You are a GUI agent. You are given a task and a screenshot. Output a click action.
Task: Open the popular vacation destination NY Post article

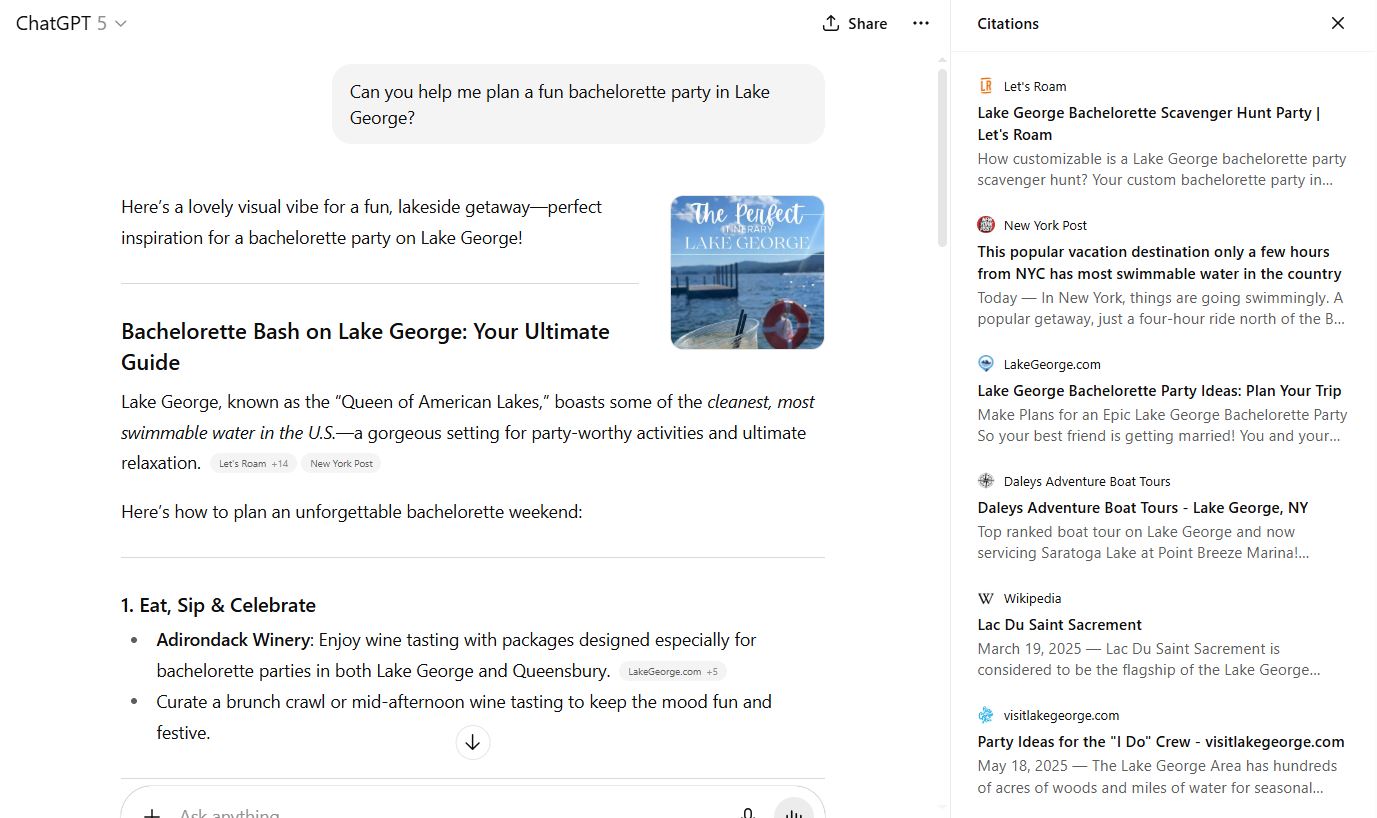1160,263
